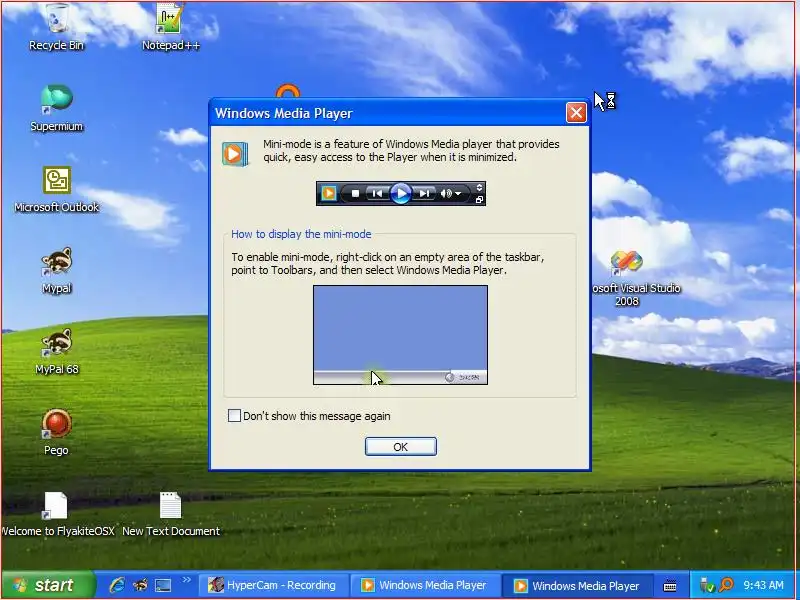Click the keyboard icon on the taskbar
Image resolution: width=800 pixels, height=600 pixels.
click(670, 586)
